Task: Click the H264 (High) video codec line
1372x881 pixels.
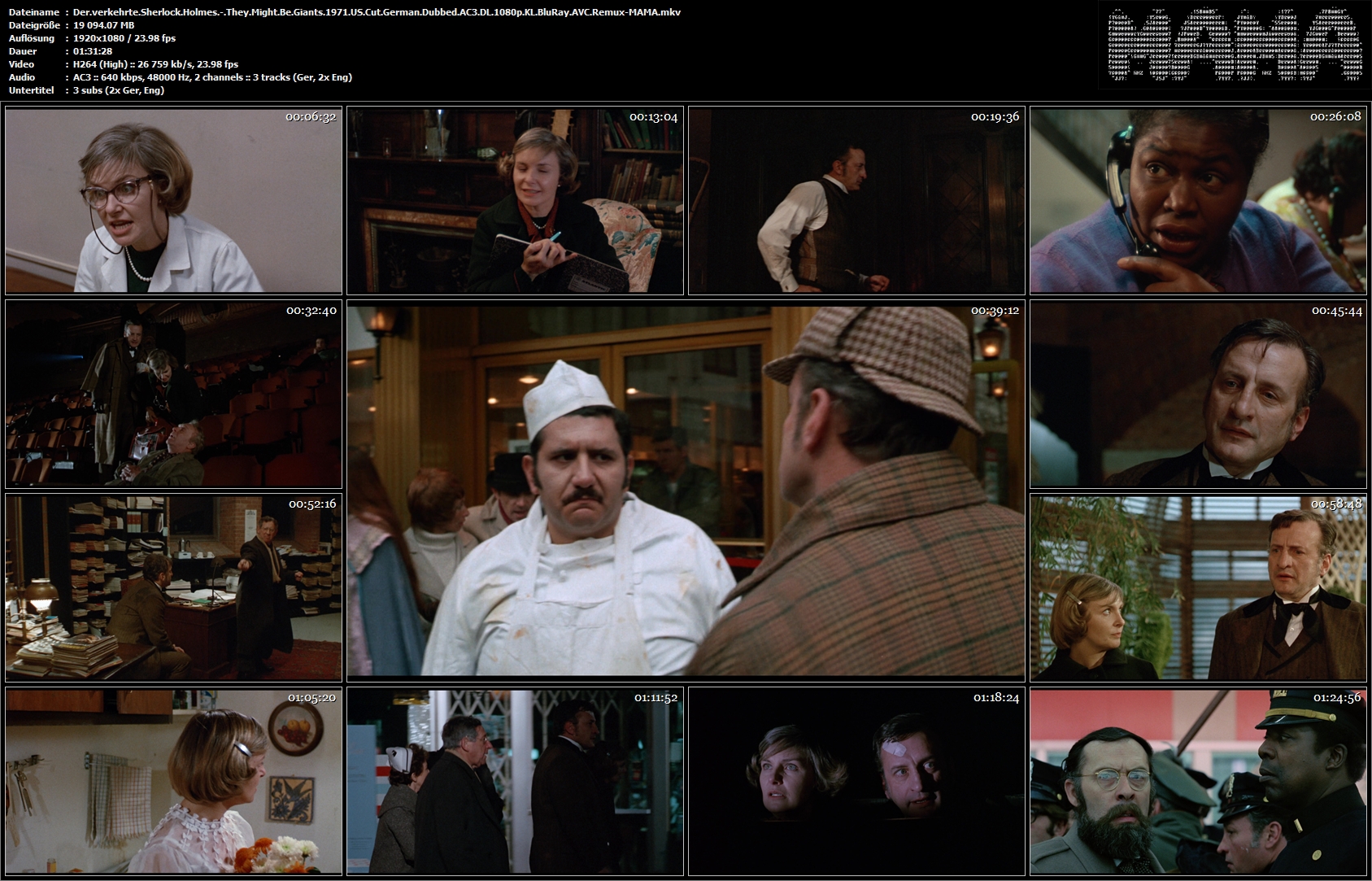Action: point(155,64)
